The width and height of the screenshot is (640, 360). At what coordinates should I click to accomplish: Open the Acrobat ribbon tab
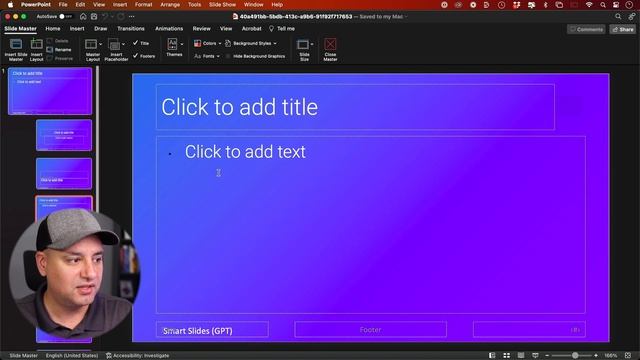coord(251,29)
